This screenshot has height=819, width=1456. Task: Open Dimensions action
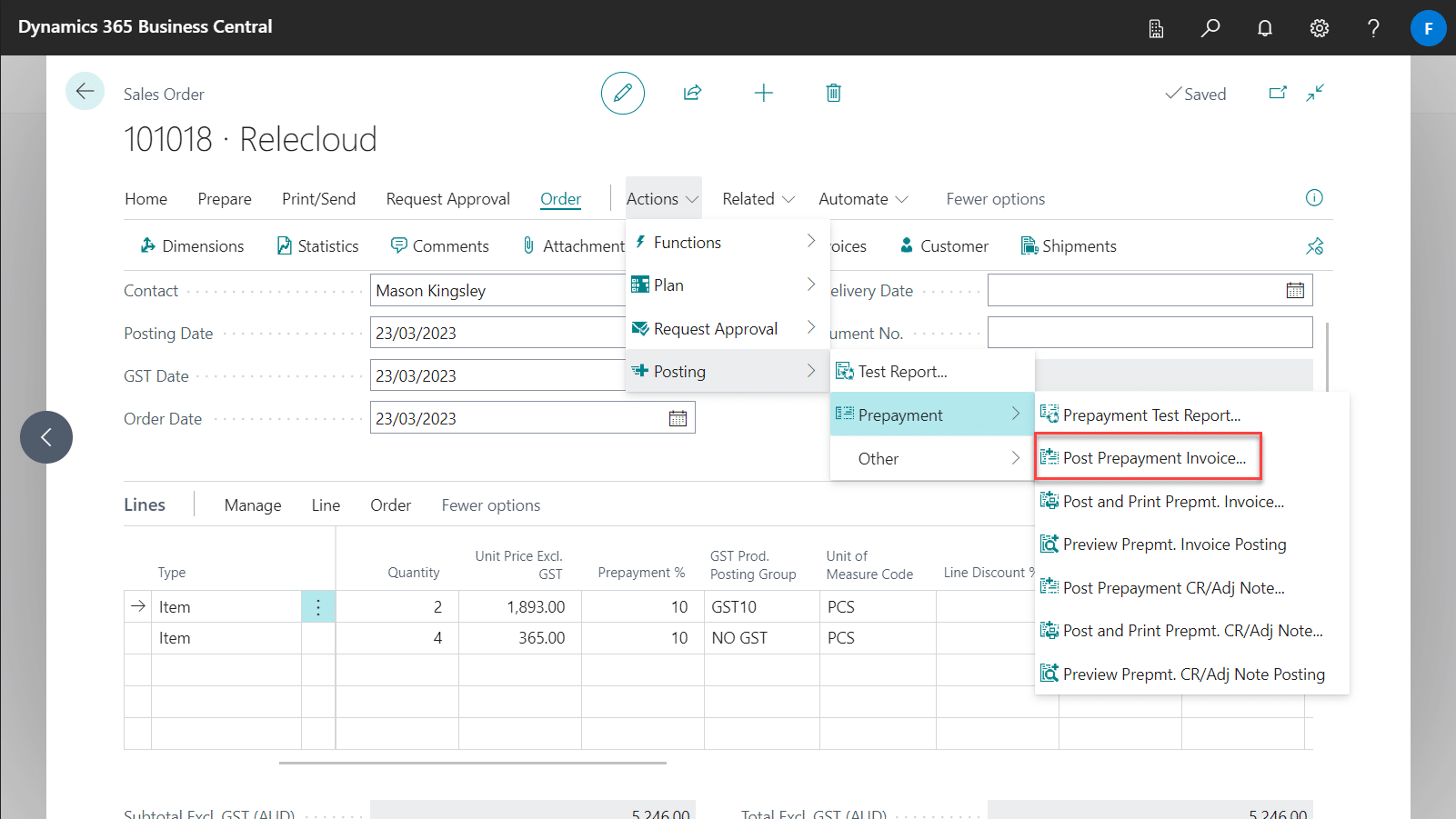pyautogui.click(x=192, y=245)
